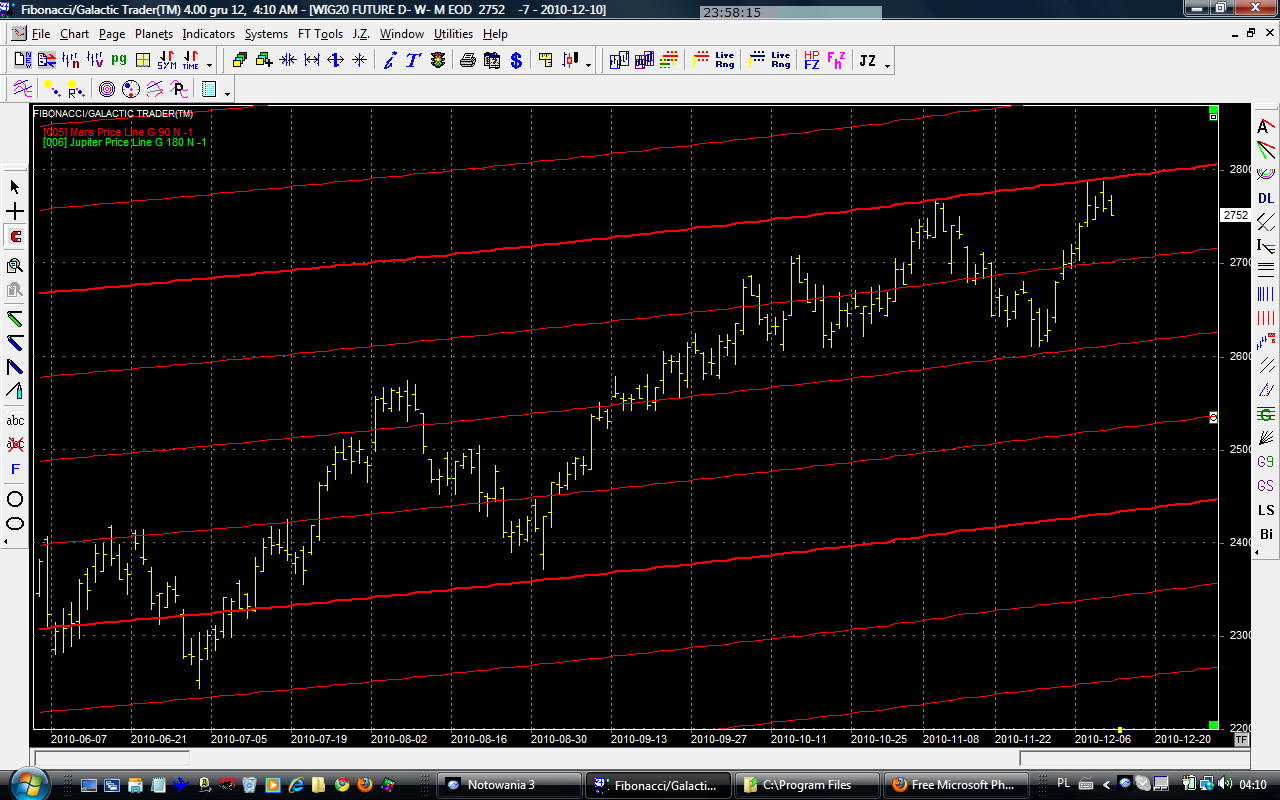Click the traffic light icon

pyautogui.click(x=438, y=60)
